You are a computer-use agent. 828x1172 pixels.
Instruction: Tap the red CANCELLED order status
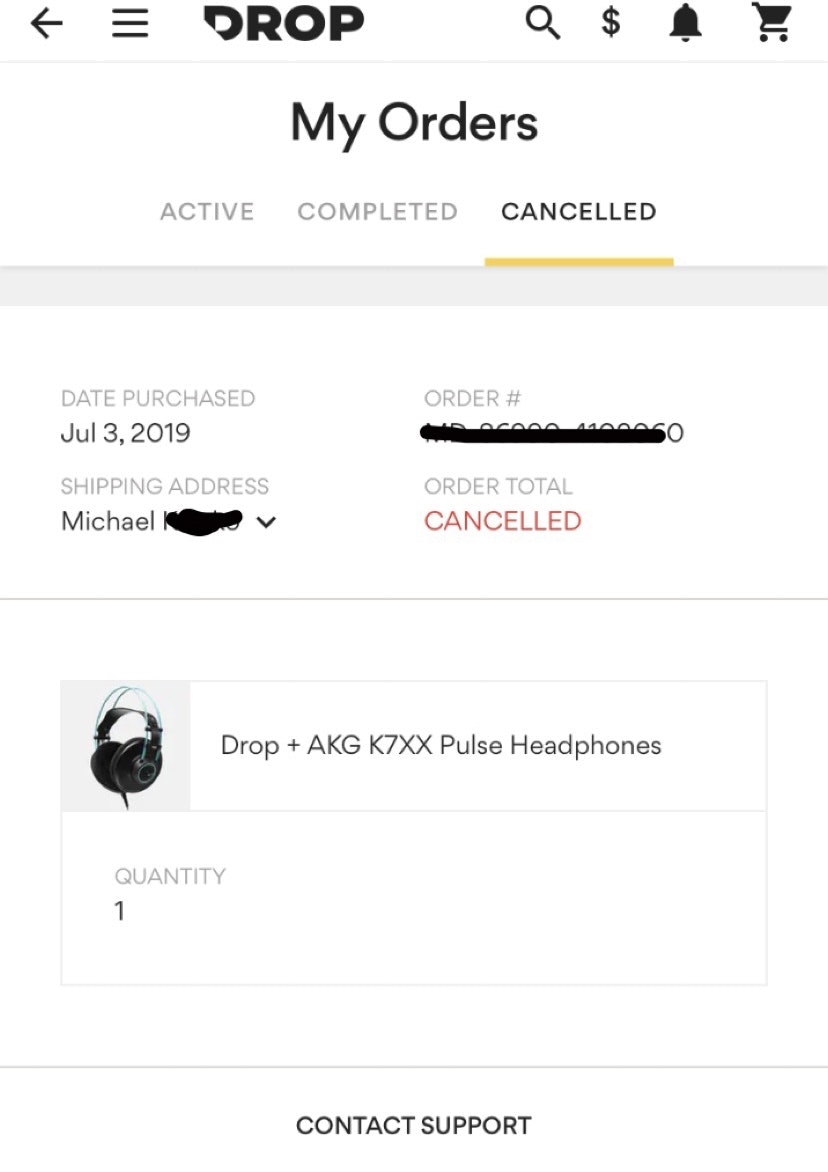502,521
